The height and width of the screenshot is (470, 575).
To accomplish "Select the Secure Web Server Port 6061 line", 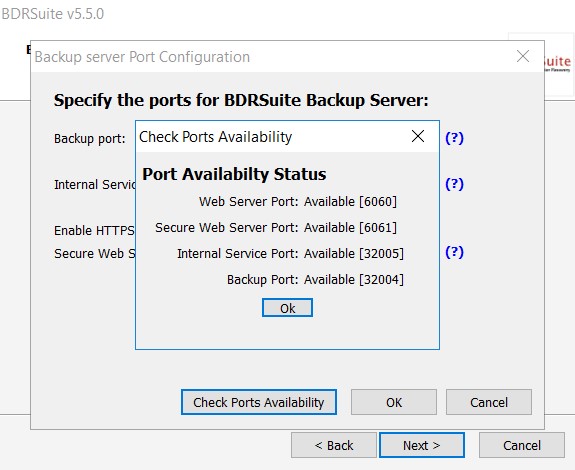I will click(276, 228).
